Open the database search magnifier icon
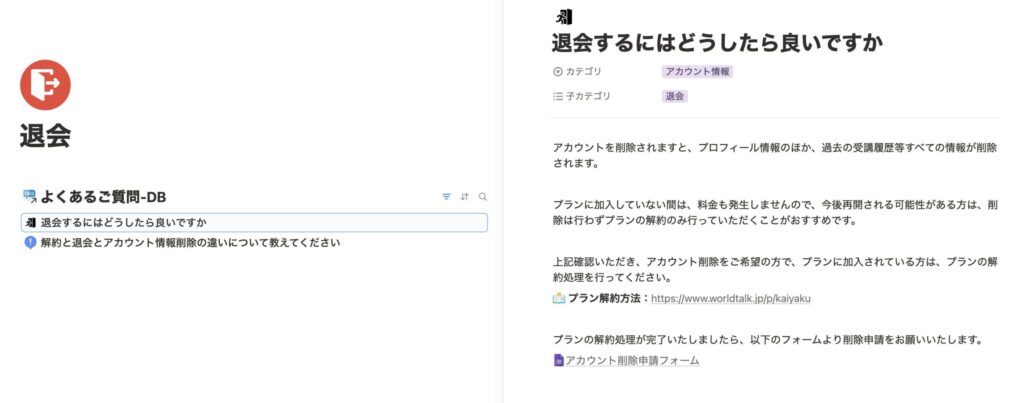This screenshot has height=403, width=1024. [x=483, y=197]
